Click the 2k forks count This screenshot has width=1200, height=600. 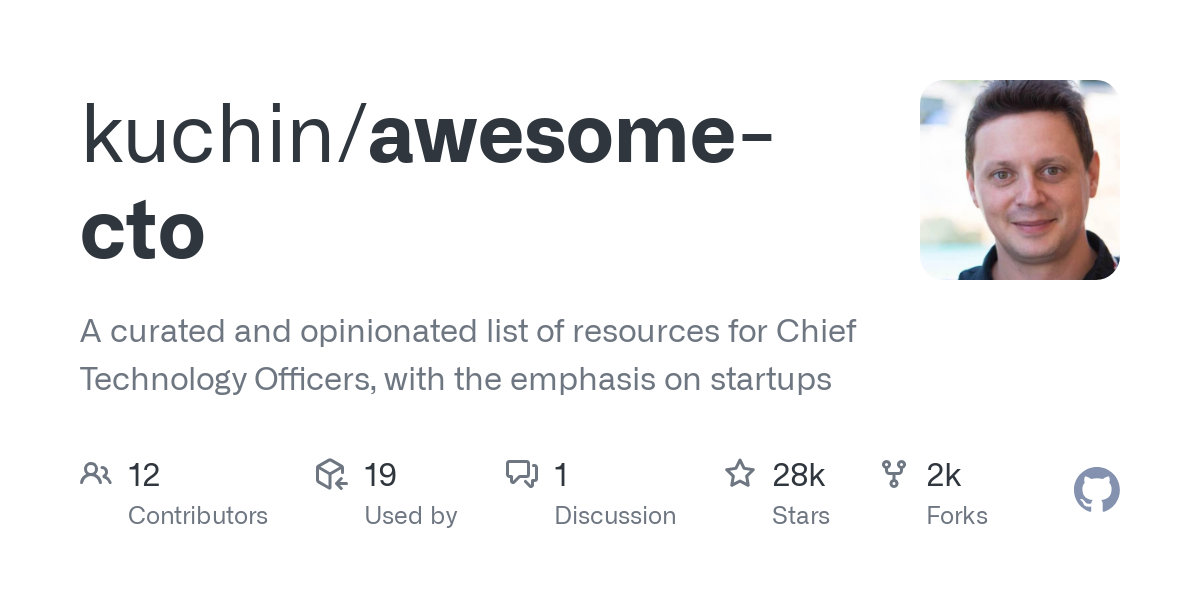(943, 475)
